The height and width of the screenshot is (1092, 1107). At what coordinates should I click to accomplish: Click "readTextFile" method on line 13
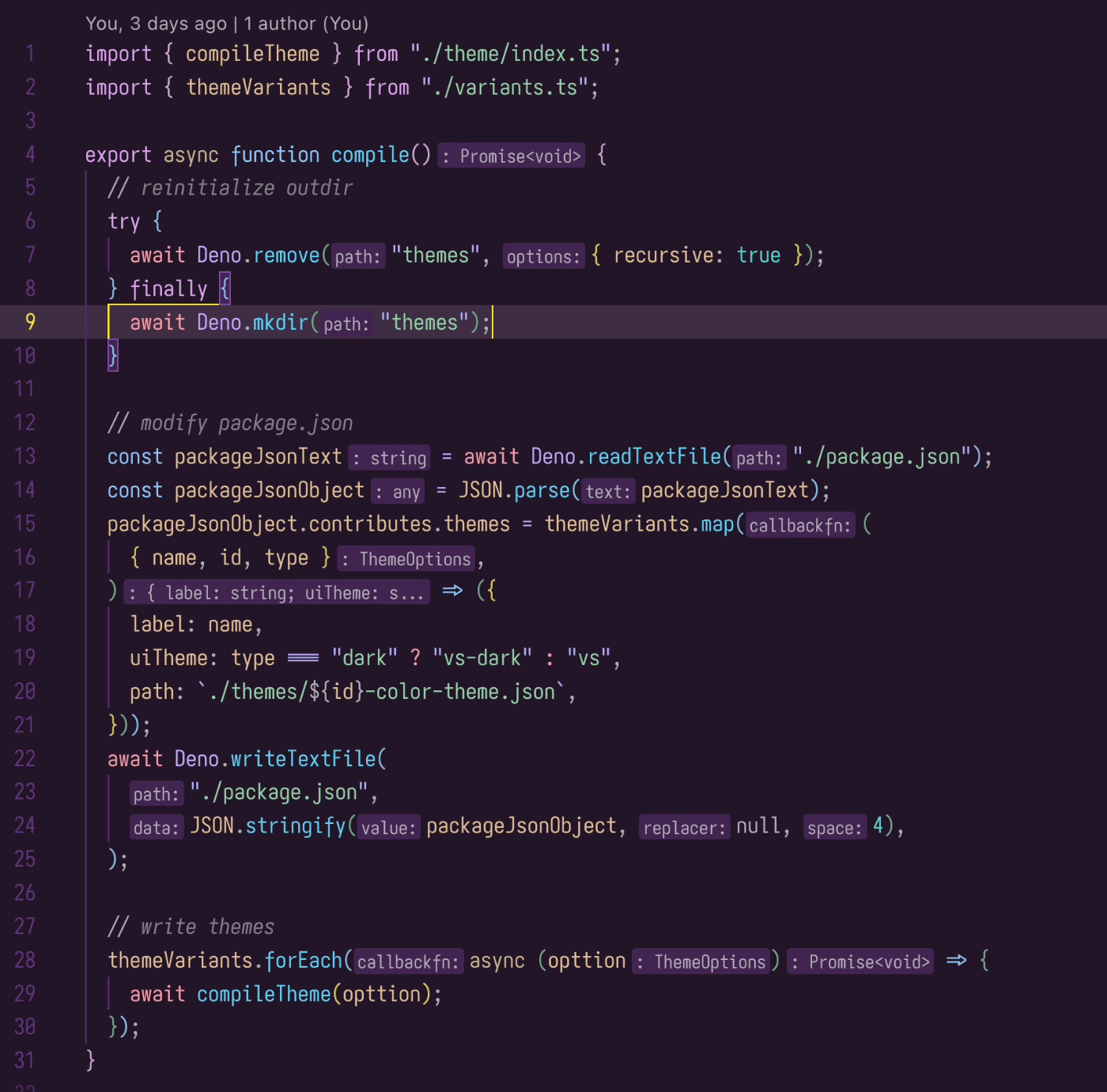click(655, 456)
